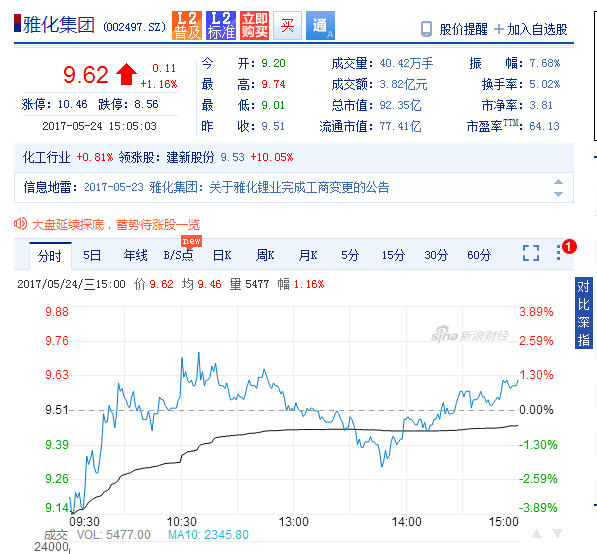The height and width of the screenshot is (554, 597).
Task: Switch to the 年线 tab
Action: (135, 255)
